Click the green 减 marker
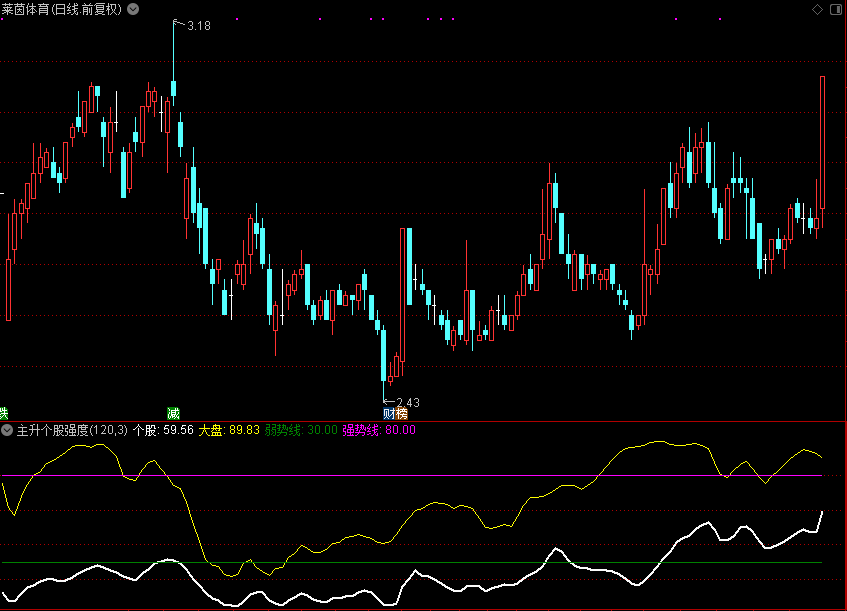Image resolution: width=847 pixels, height=611 pixels. point(173,414)
